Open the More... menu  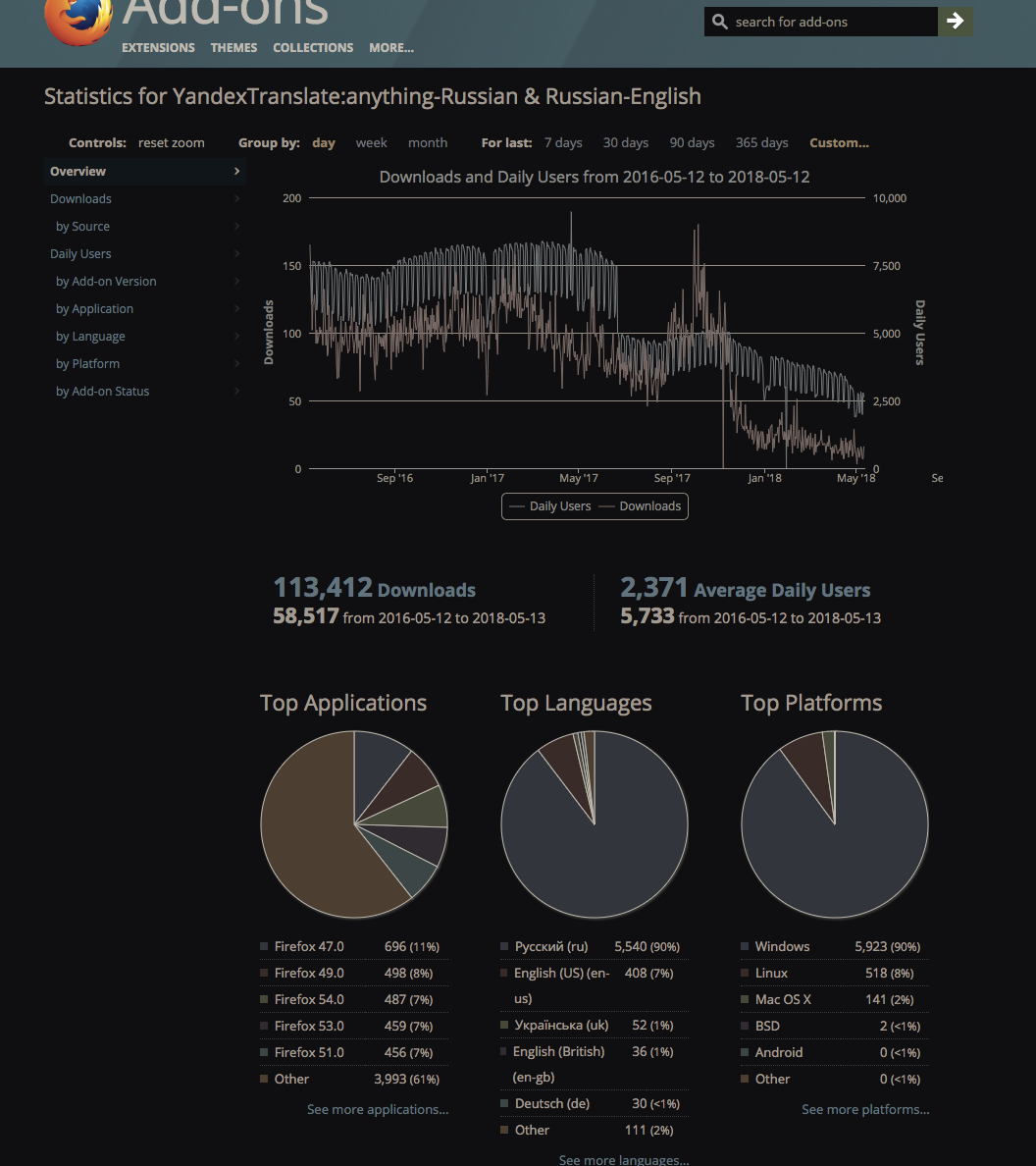click(x=390, y=47)
